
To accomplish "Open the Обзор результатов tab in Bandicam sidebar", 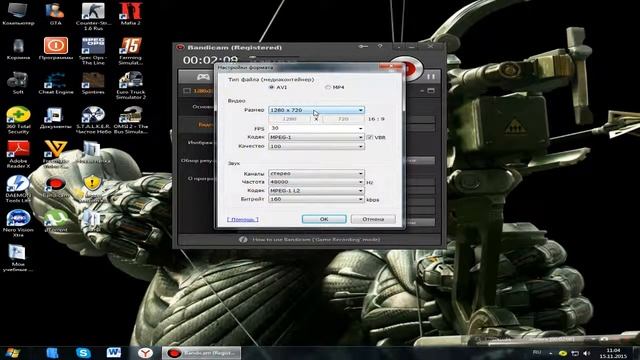I will pos(198,161).
